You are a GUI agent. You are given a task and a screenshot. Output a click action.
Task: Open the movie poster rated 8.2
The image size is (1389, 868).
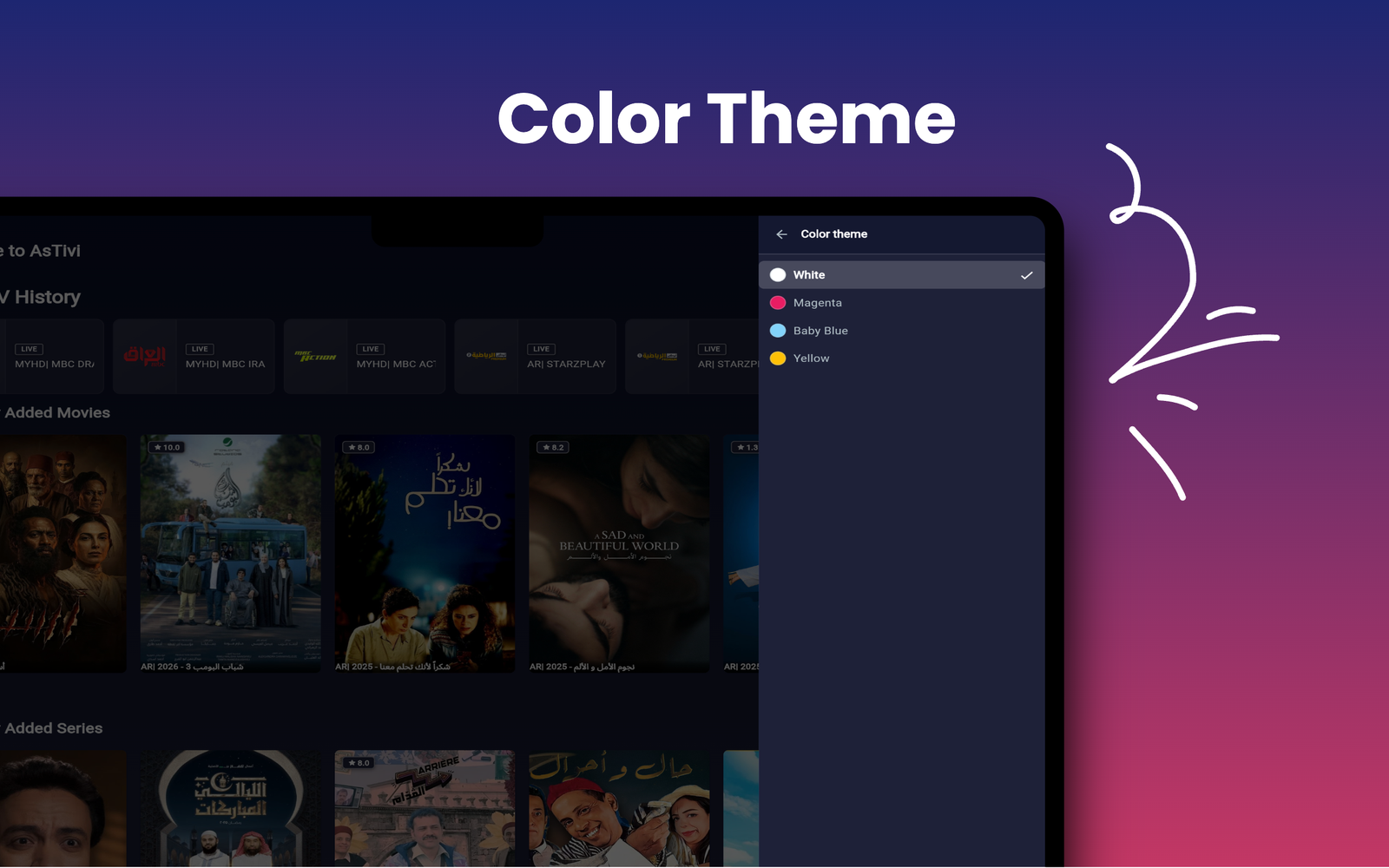619,554
